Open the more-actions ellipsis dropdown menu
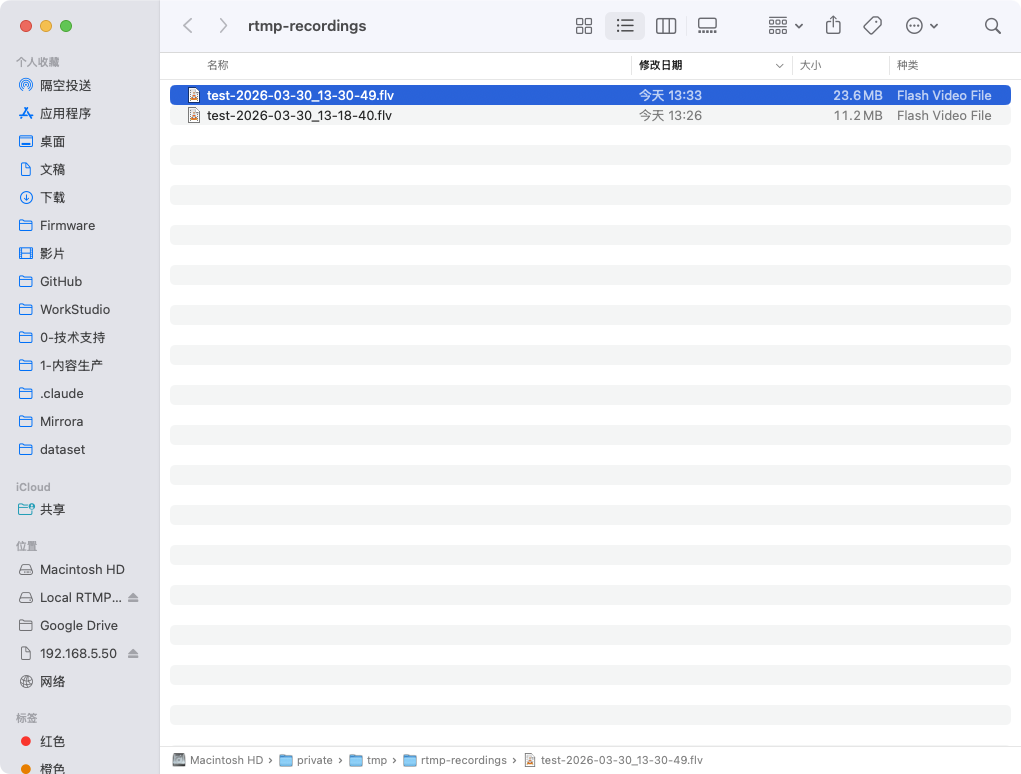 pyautogui.click(x=922, y=26)
